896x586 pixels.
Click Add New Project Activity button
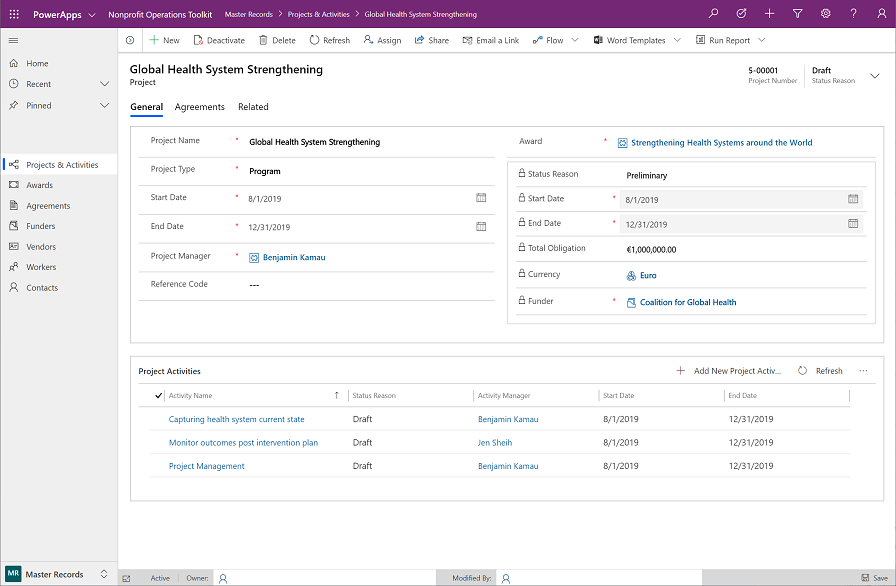(730, 371)
